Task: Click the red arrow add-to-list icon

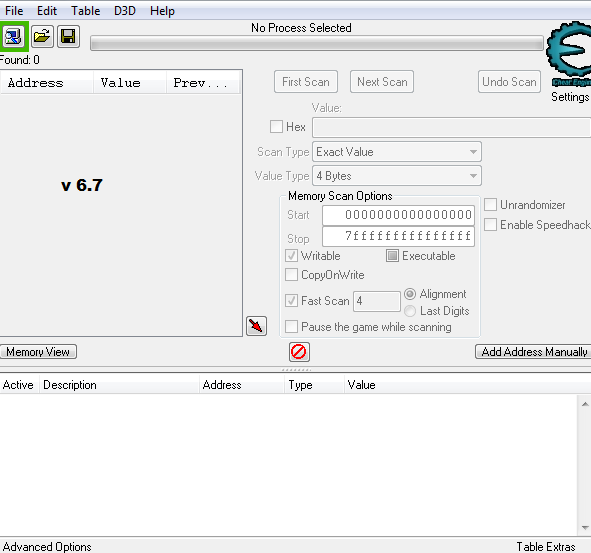Action: (x=256, y=326)
